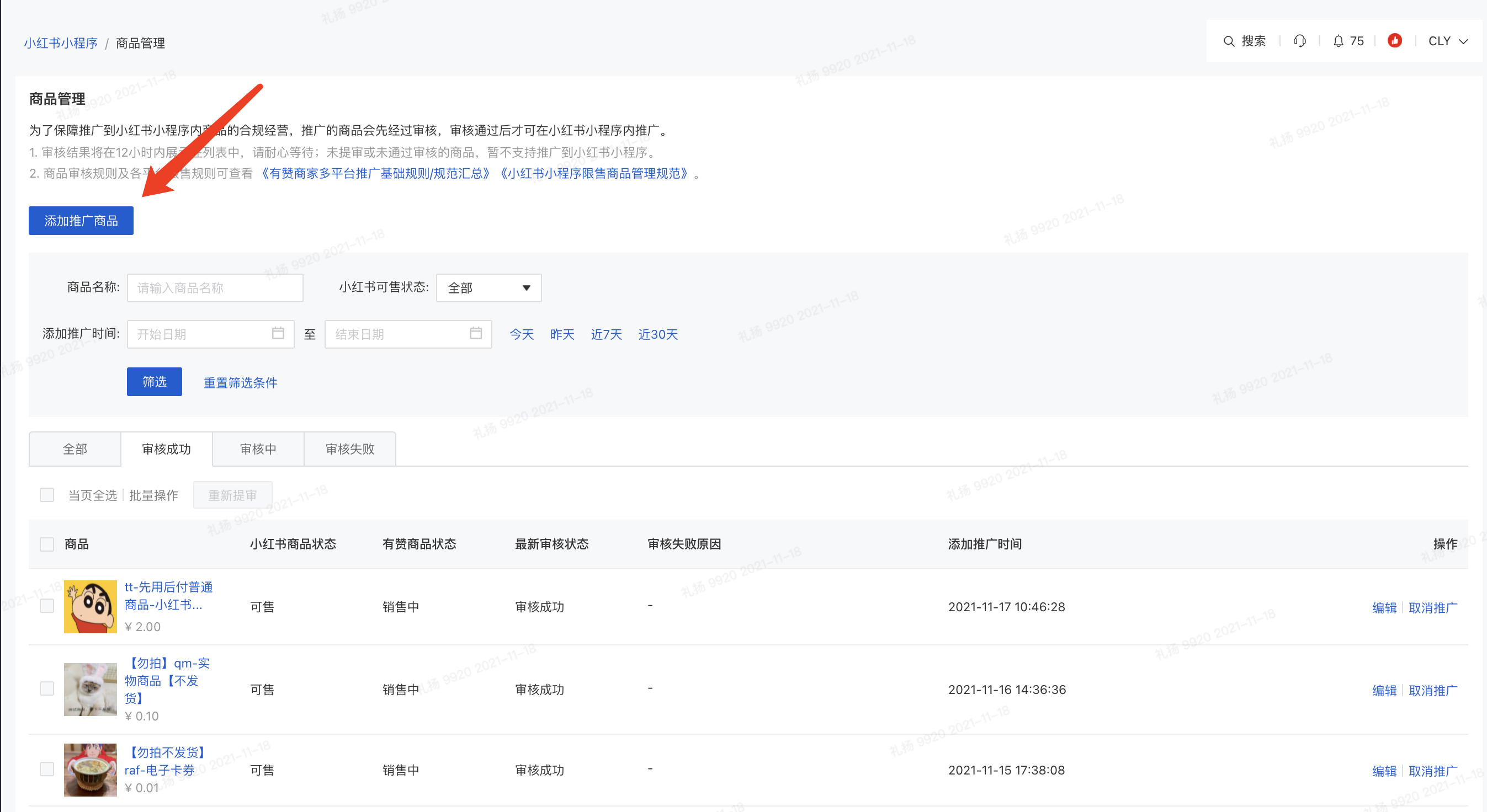The image size is (1487, 812).
Task: Click calendar icon in start date field
Action: (x=278, y=333)
